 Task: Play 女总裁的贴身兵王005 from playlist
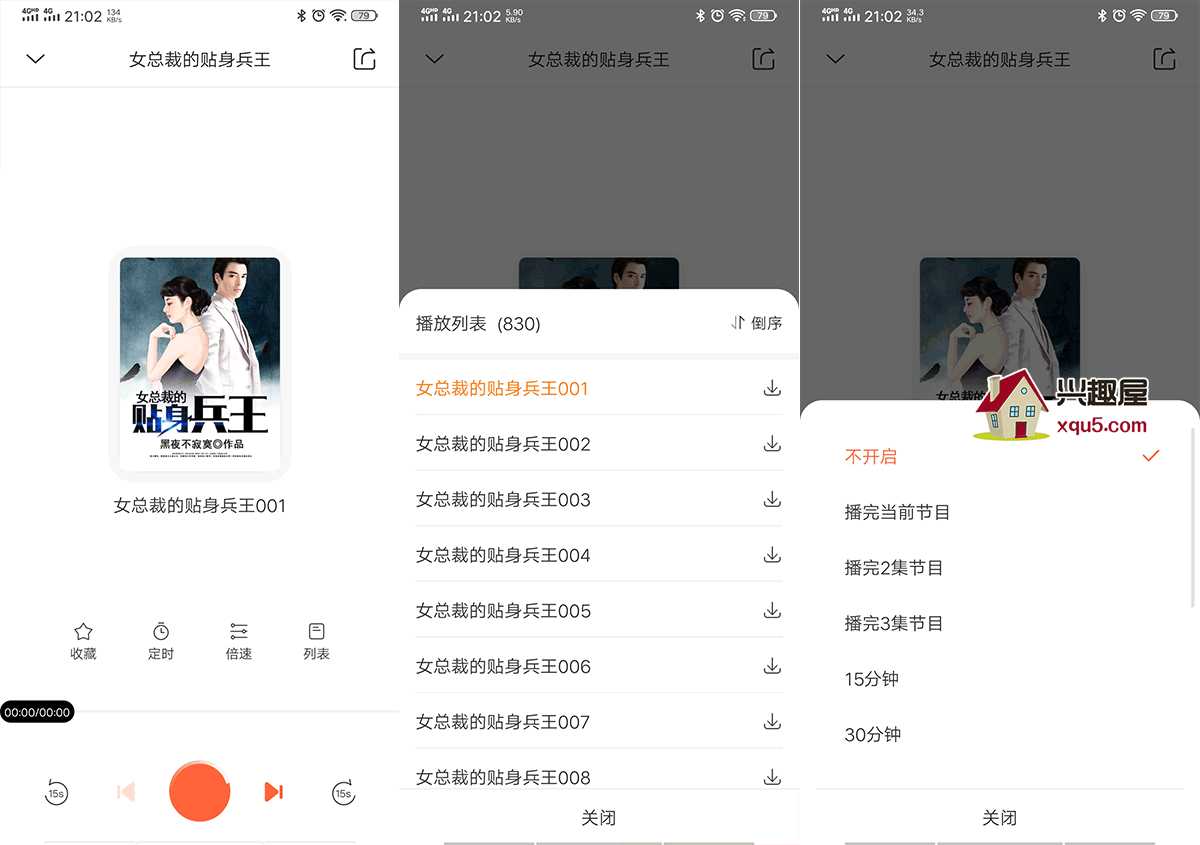click(x=503, y=610)
